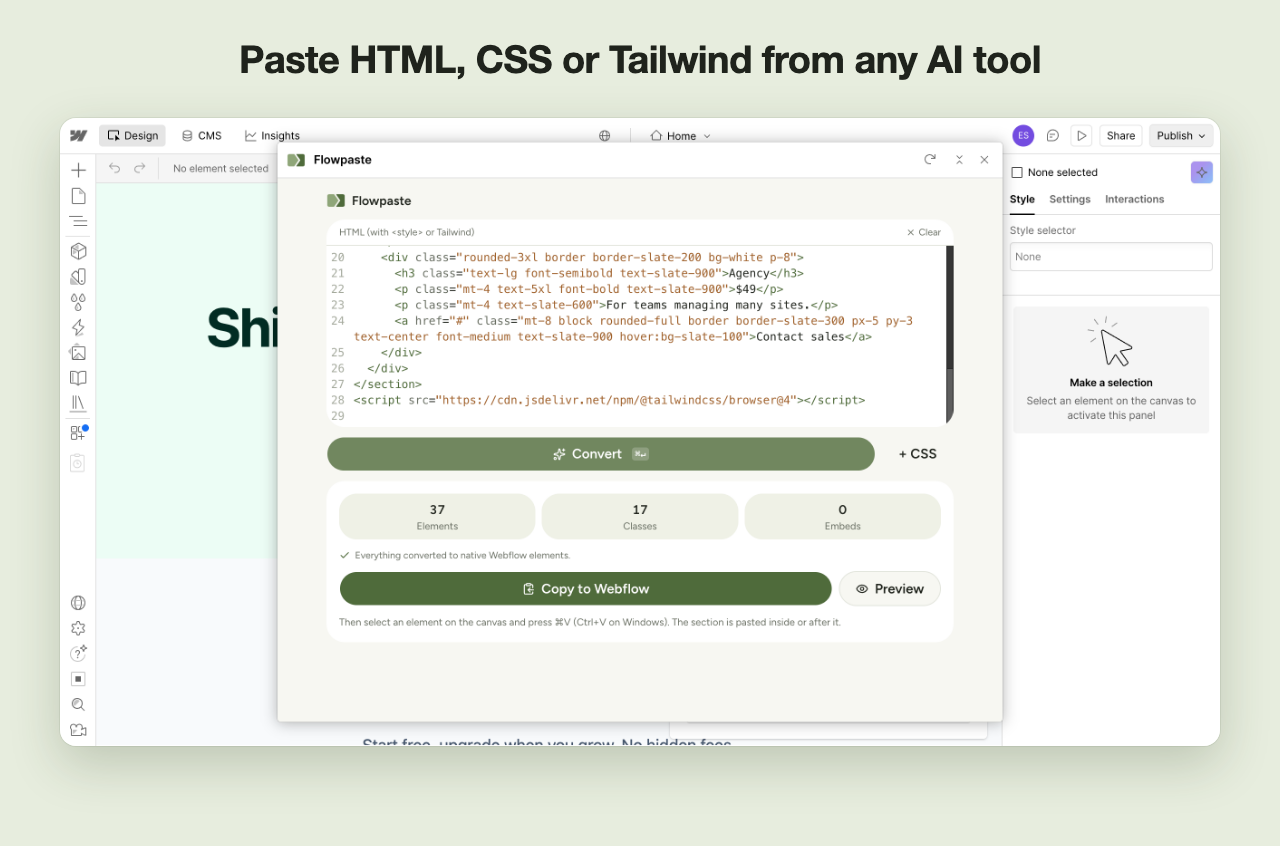The height and width of the screenshot is (846, 1280).
Task: Click Copy to Webflow button
Action: 585,589
